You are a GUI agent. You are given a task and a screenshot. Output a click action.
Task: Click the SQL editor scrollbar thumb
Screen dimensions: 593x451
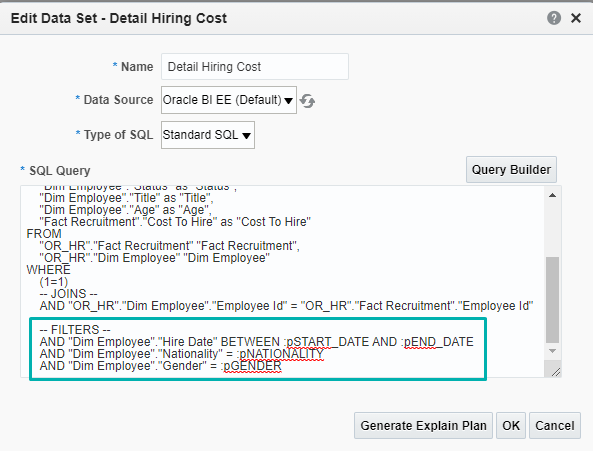(552, 300)
